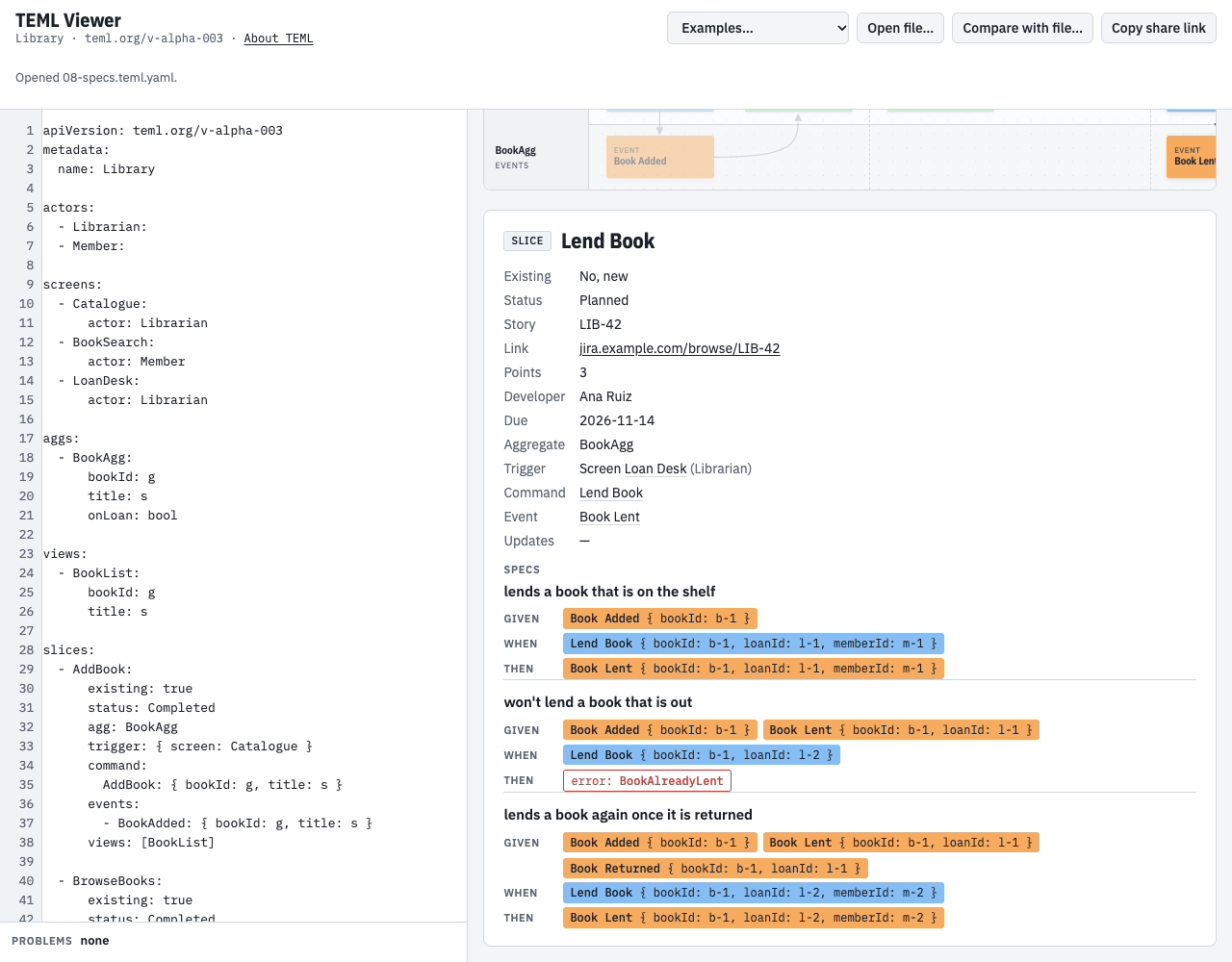1232x962 pixels.
Task: Click the error BookAlreadyLent chip
Action: coord(647,781)
